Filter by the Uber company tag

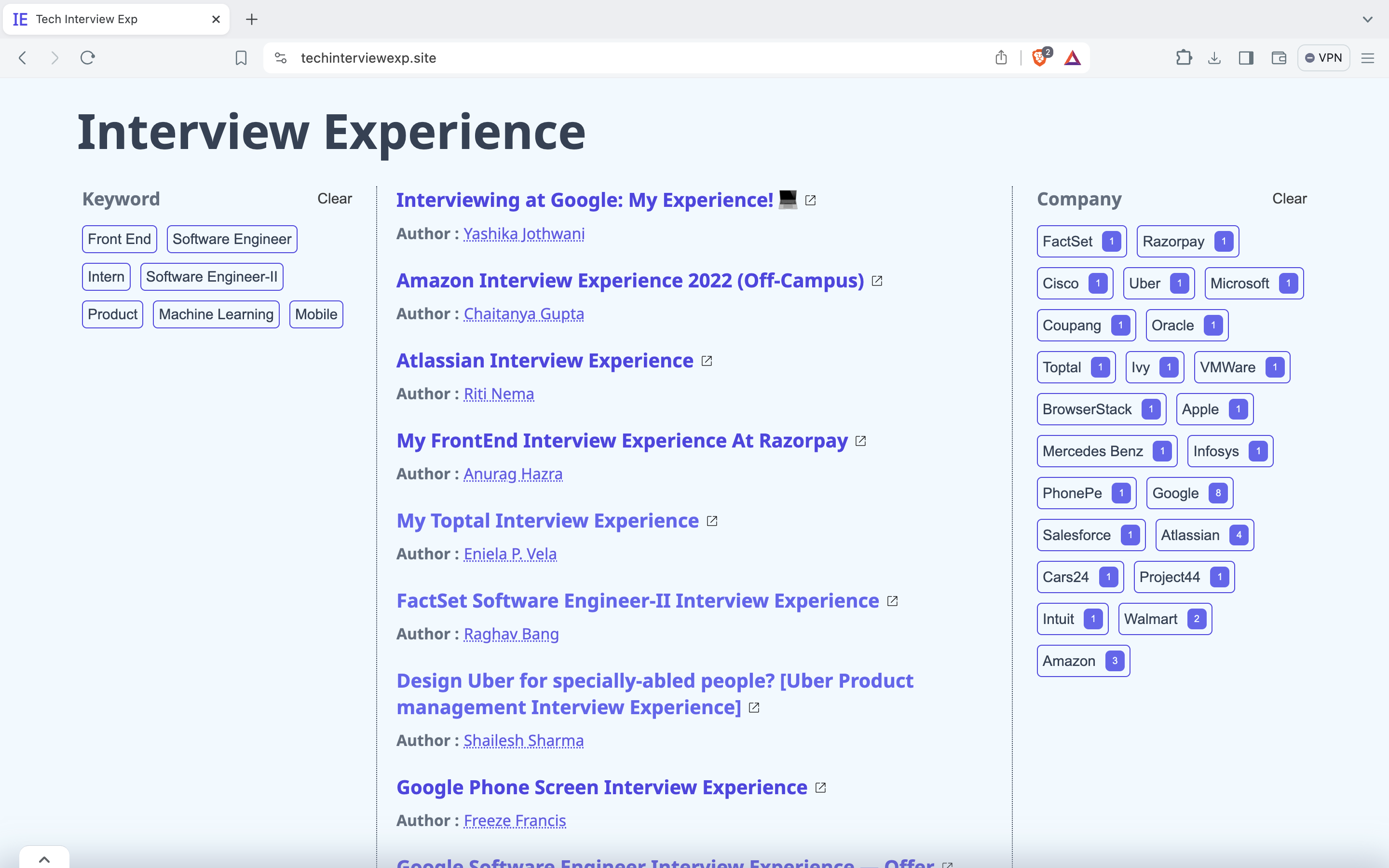[1158, 283]
